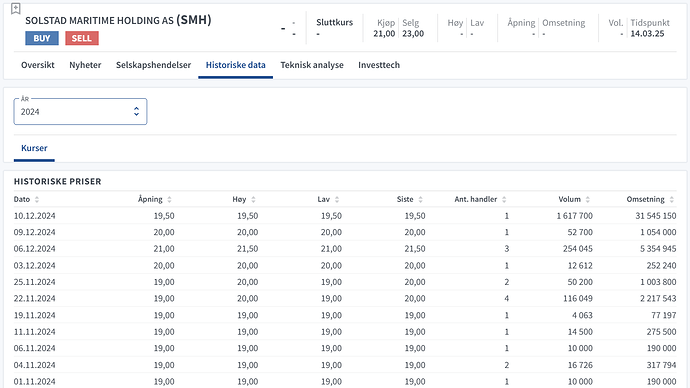Open the Nyheter tab
This screenshot has width=690, height=388.
(x=85, y=65)
